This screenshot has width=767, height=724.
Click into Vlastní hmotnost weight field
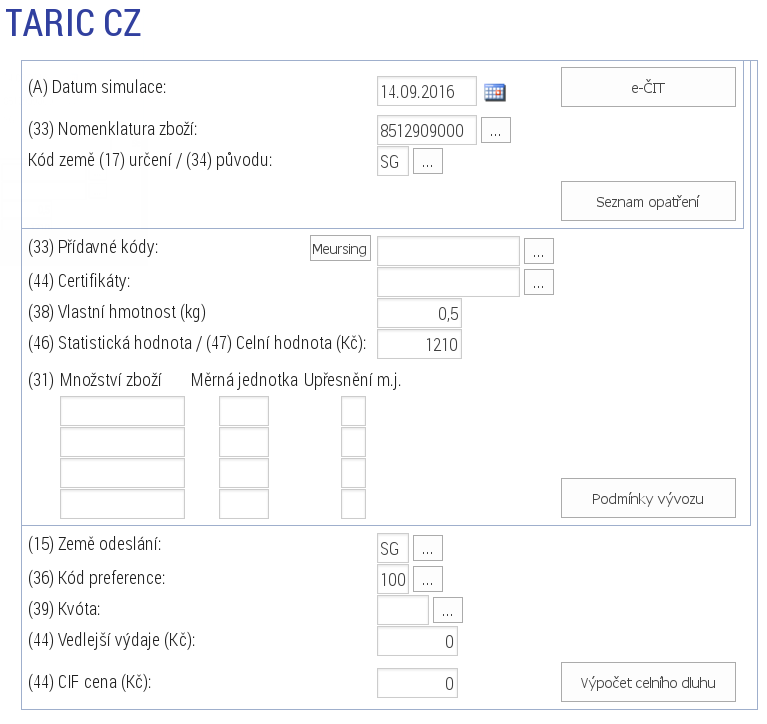click(419, 313)
